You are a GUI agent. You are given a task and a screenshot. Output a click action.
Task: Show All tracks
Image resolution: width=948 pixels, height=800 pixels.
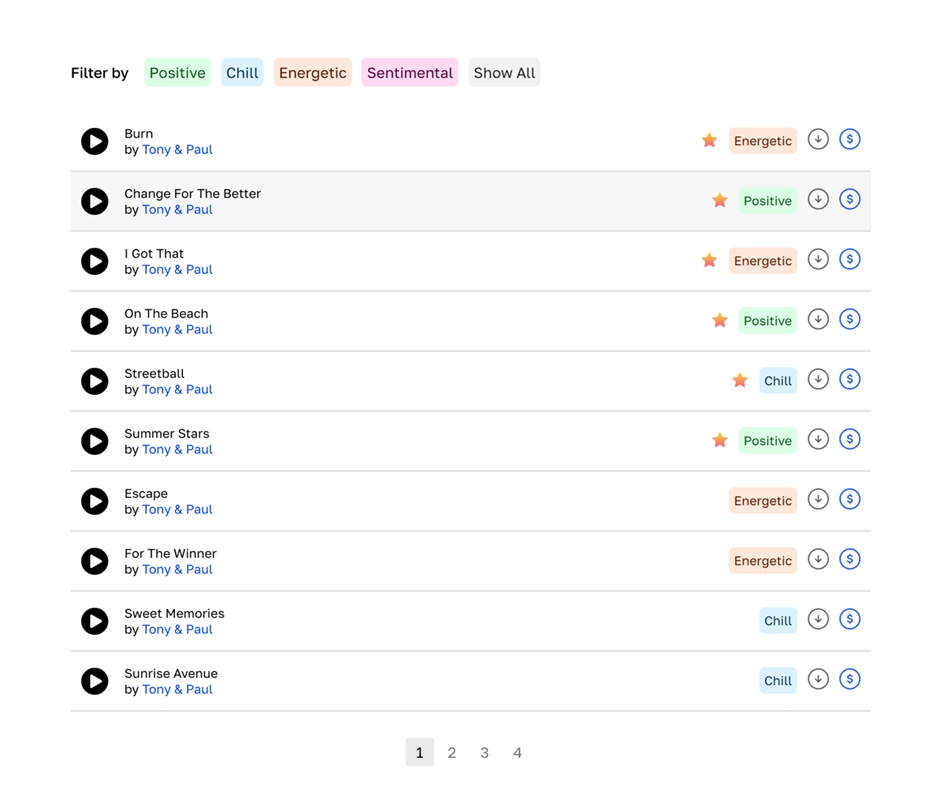[504, 73]
